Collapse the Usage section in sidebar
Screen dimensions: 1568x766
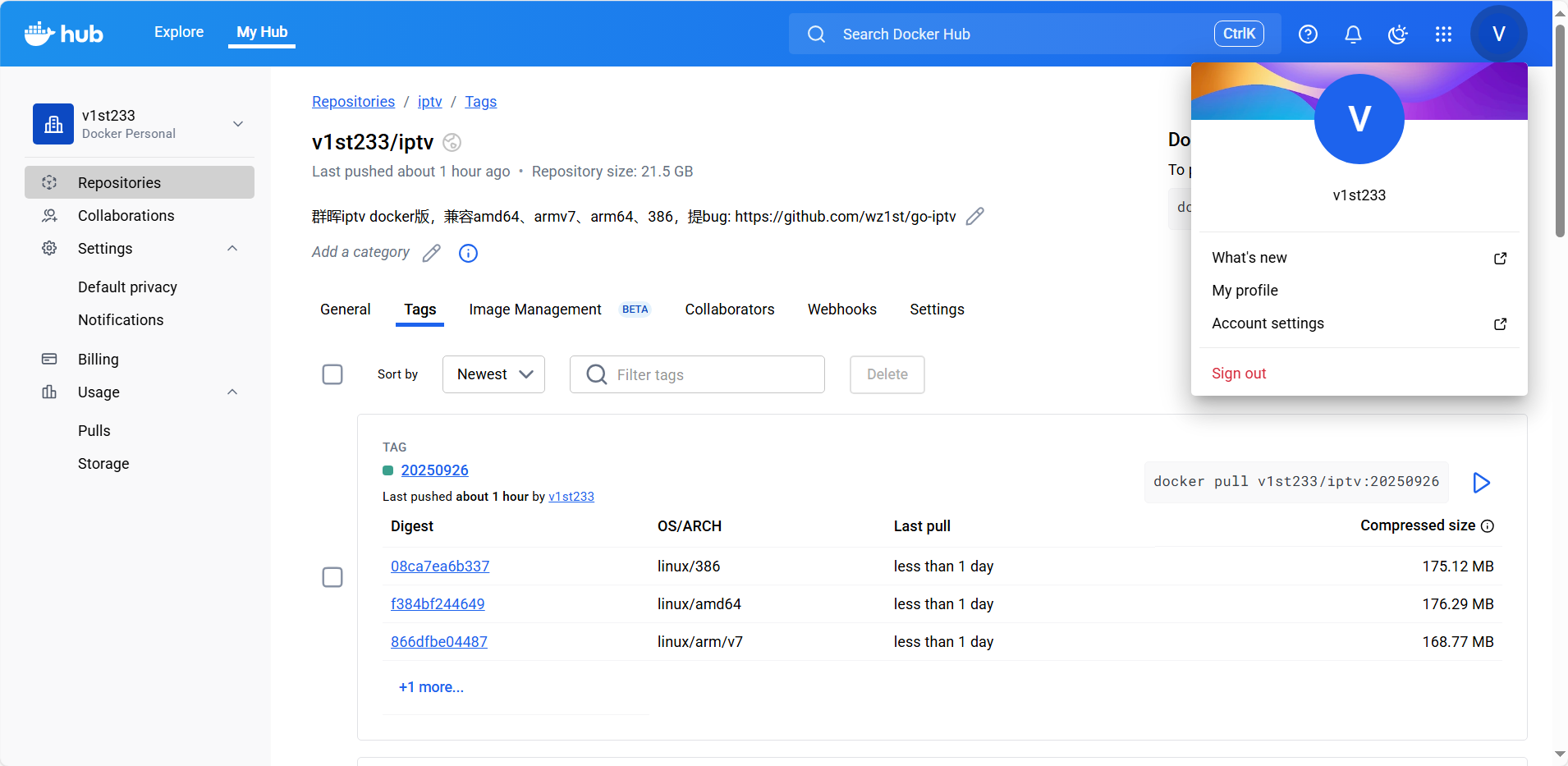[x=232, y=392]
